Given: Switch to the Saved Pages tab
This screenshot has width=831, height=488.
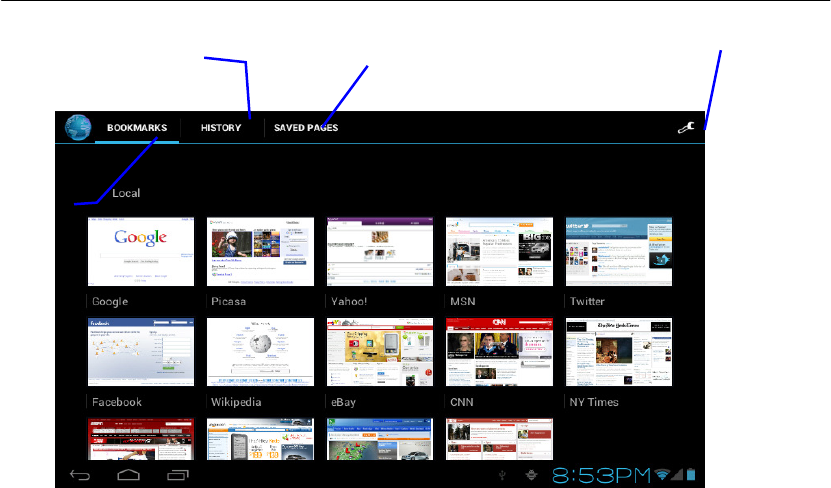Looking at the screenshot, I should pyautogui.click(x=306, y=128).
